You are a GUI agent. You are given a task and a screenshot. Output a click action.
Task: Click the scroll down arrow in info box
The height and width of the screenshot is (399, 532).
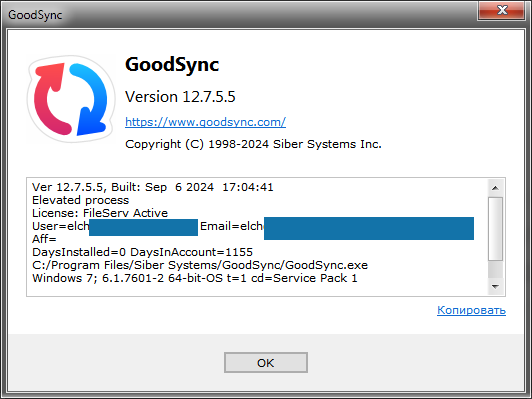(495, 287)
